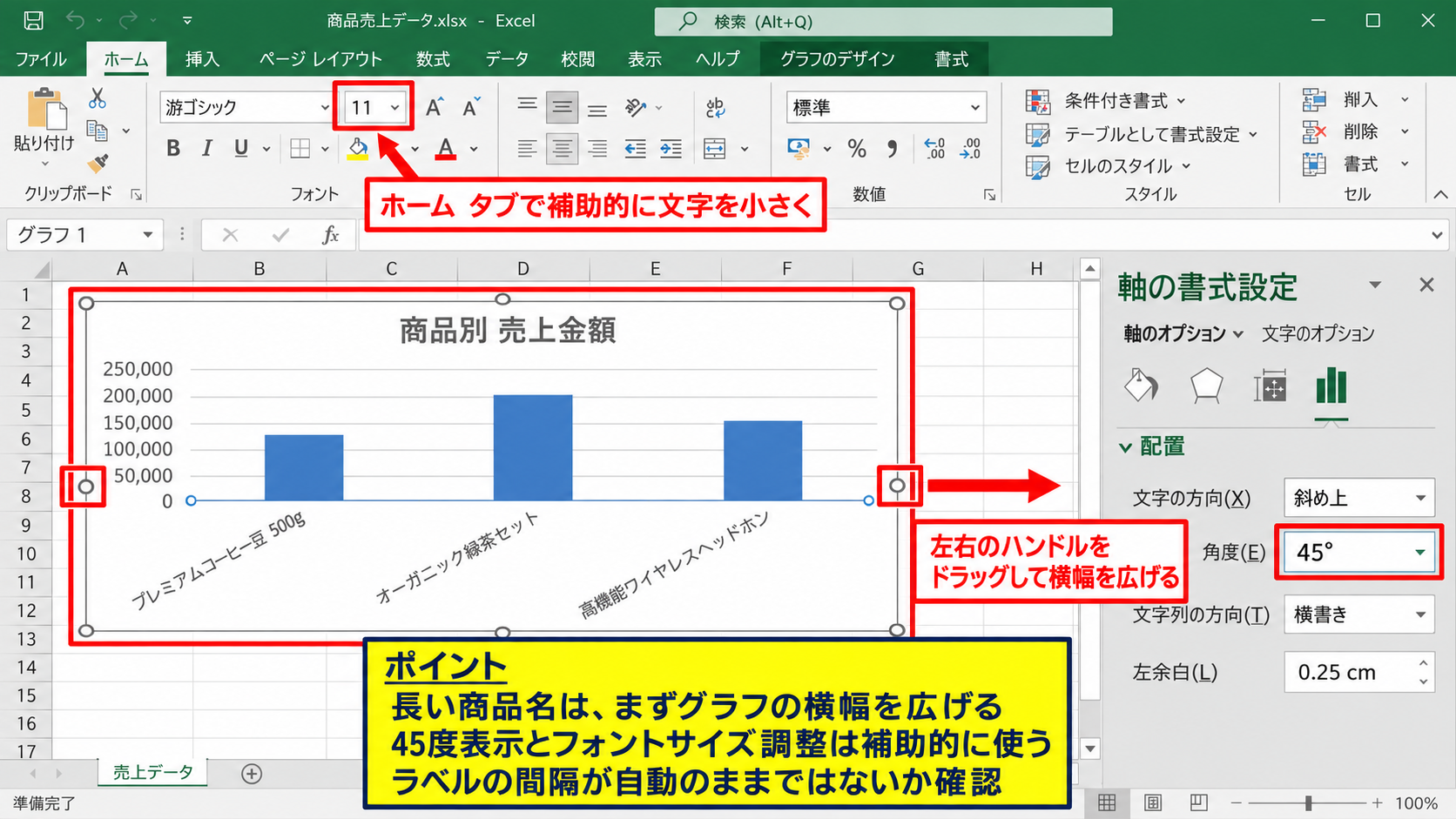Toggle align text left
Screen dimensions: 1456x819
click(x=527, y=149)
